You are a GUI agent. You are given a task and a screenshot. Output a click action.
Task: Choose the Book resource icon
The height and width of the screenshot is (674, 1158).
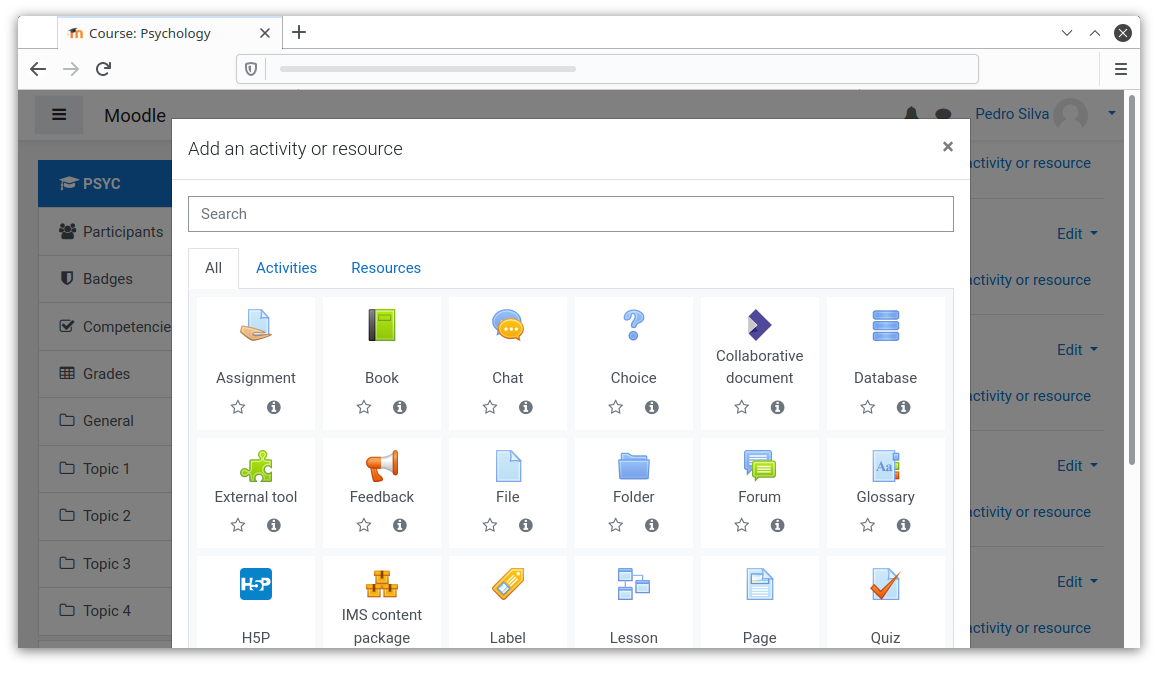(x=382, y=325)
